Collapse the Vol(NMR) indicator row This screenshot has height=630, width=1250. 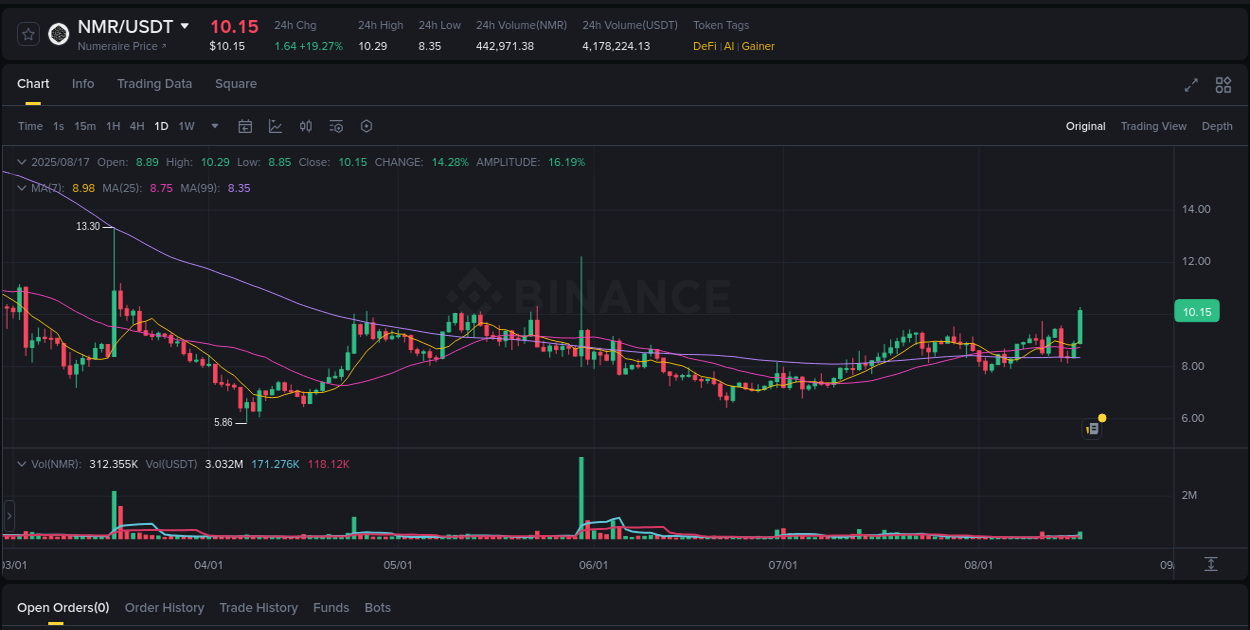click(x=22, y=464)
